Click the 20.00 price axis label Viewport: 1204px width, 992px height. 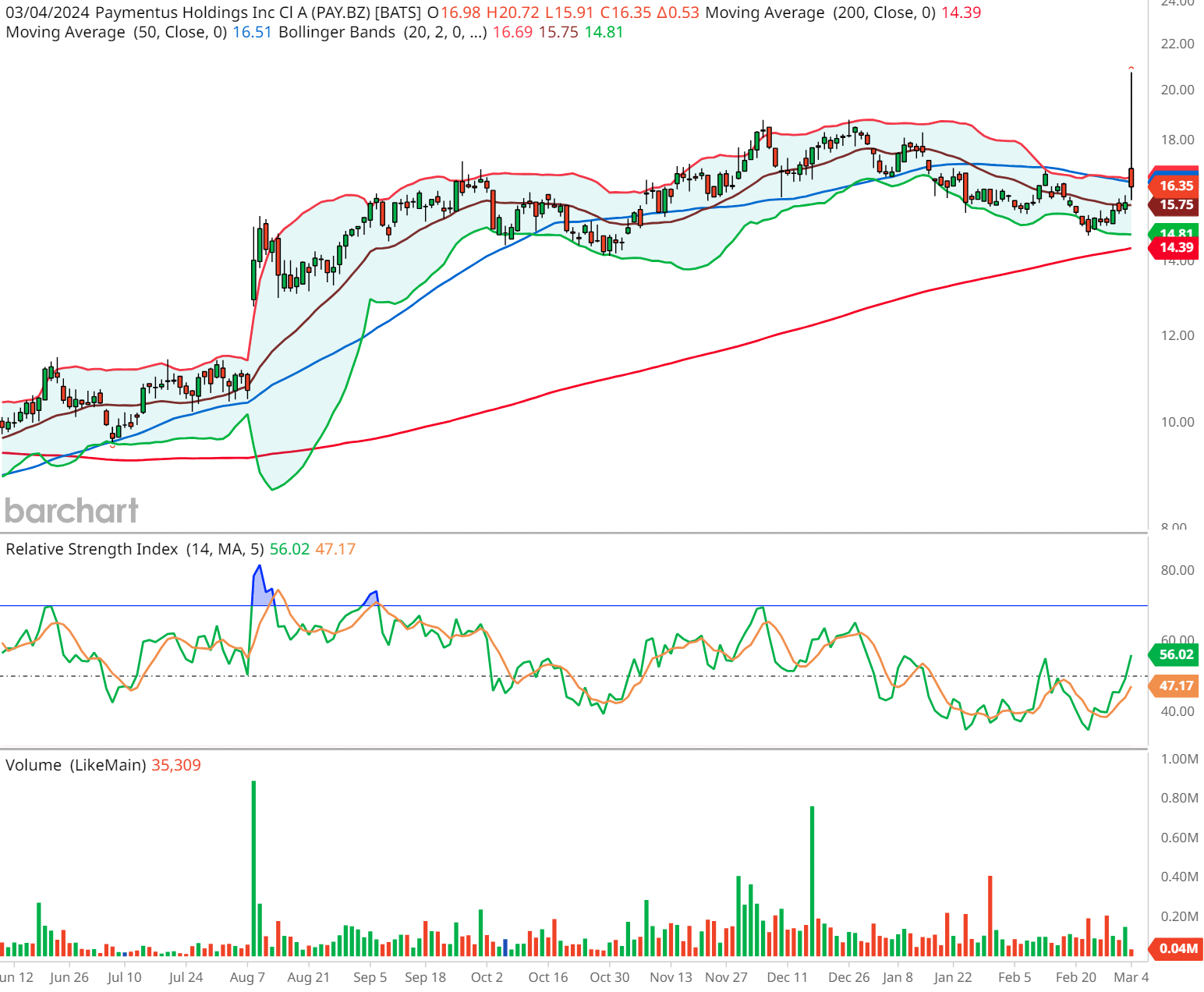coord(1177,90)
